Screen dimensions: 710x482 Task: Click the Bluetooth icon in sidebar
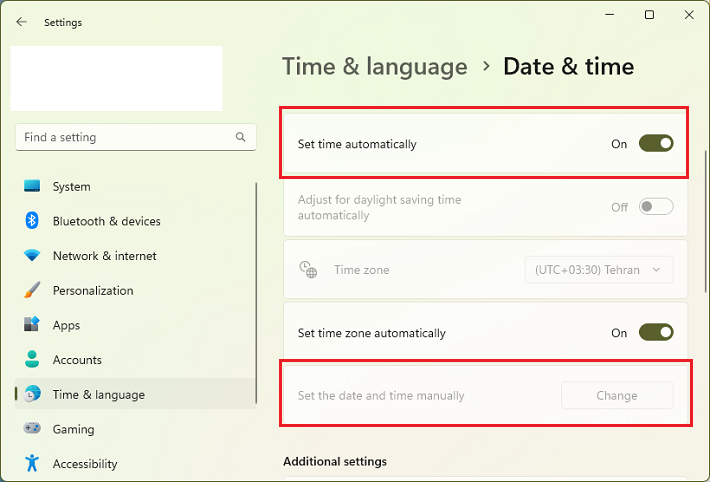(32, 221)
